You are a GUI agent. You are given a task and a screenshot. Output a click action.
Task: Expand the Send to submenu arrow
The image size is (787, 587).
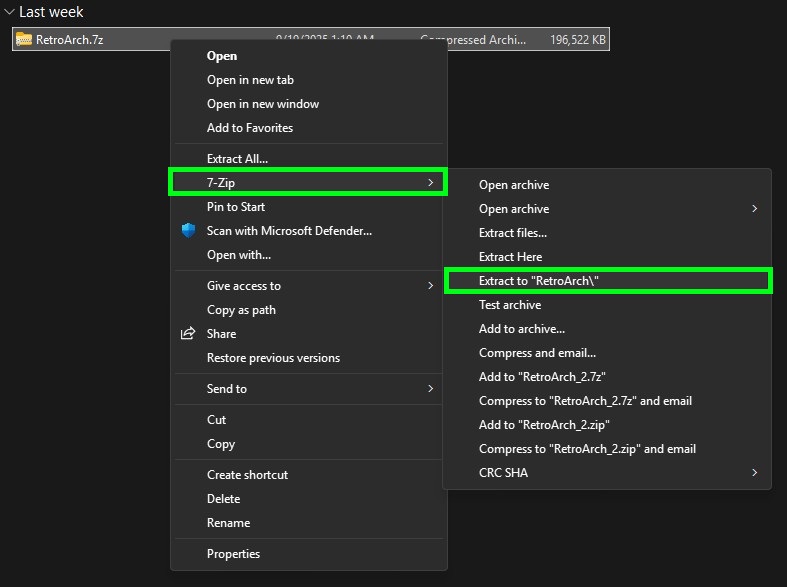pos(430,389)
